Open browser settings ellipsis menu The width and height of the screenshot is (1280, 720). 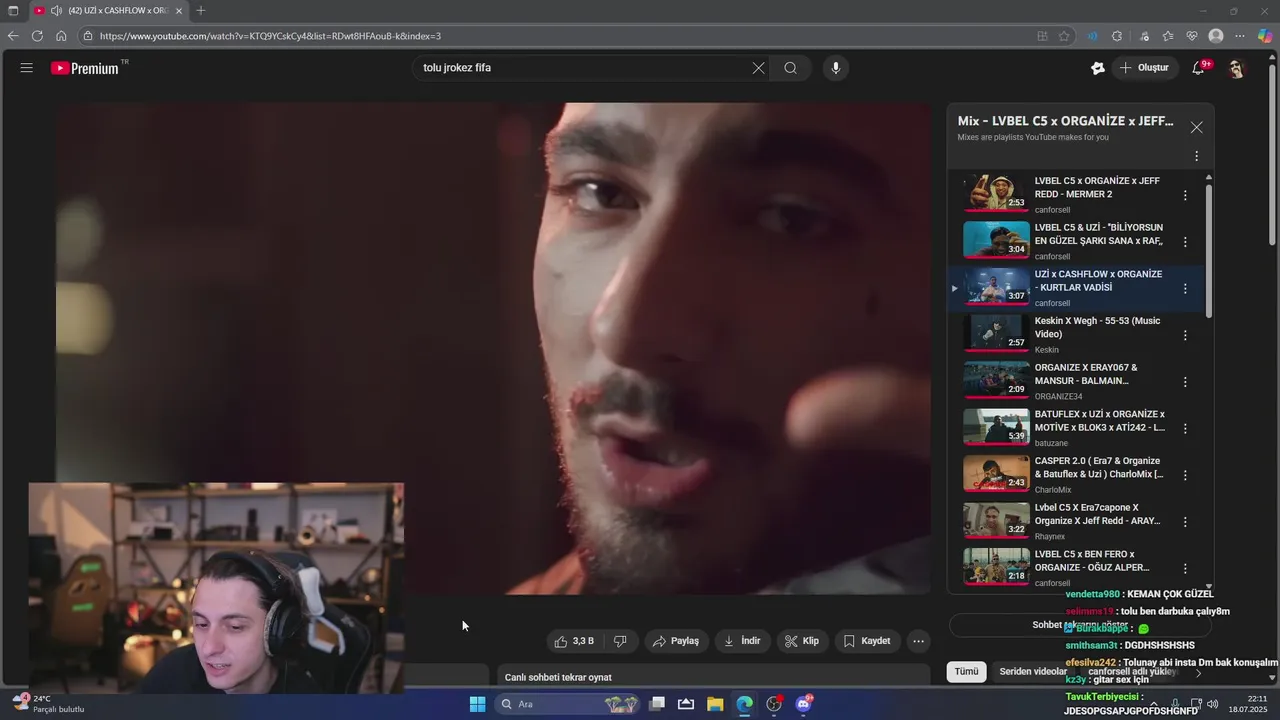coord(1240,36)
